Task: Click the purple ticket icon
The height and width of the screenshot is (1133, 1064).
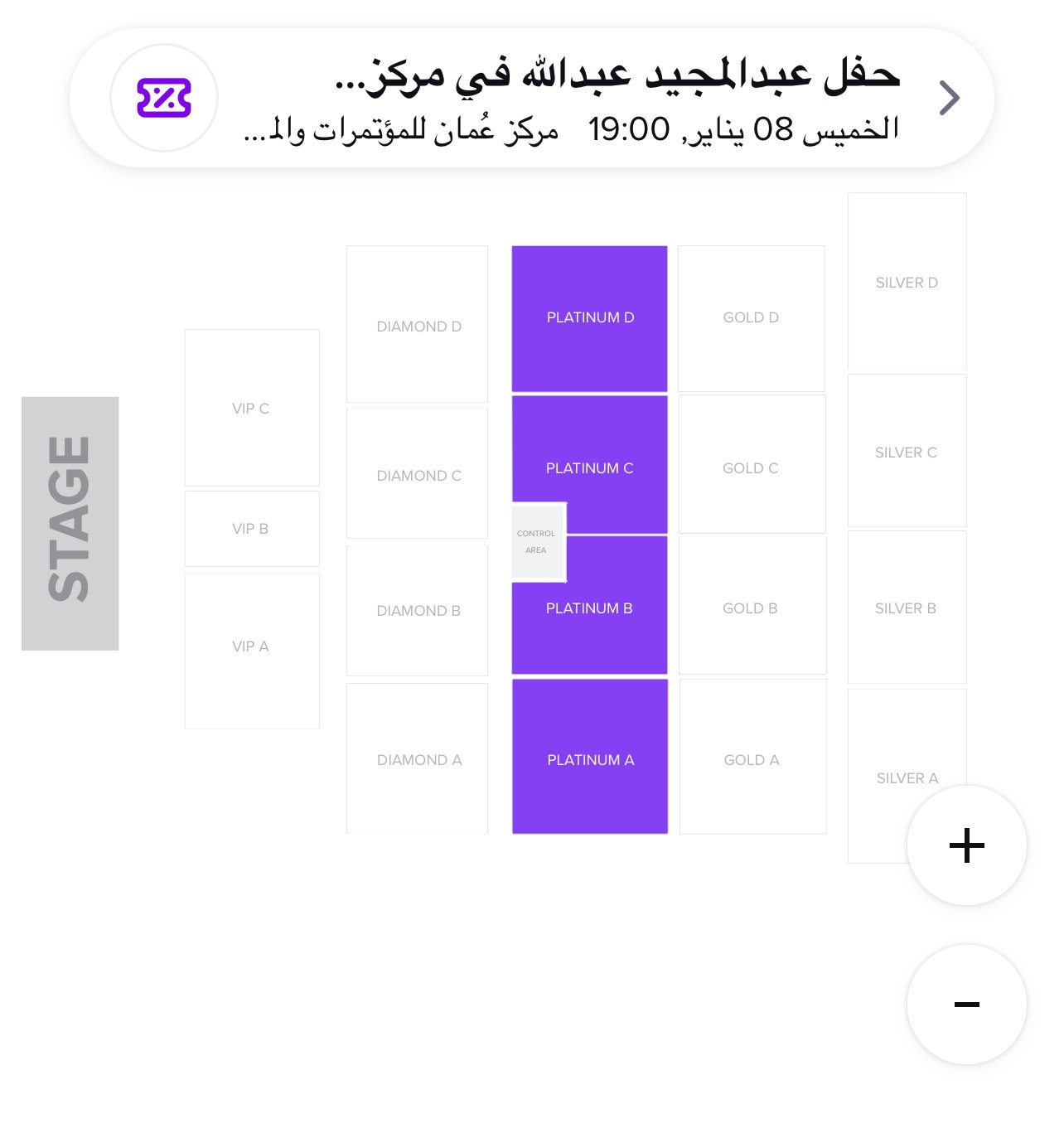Action: (164, 98)
